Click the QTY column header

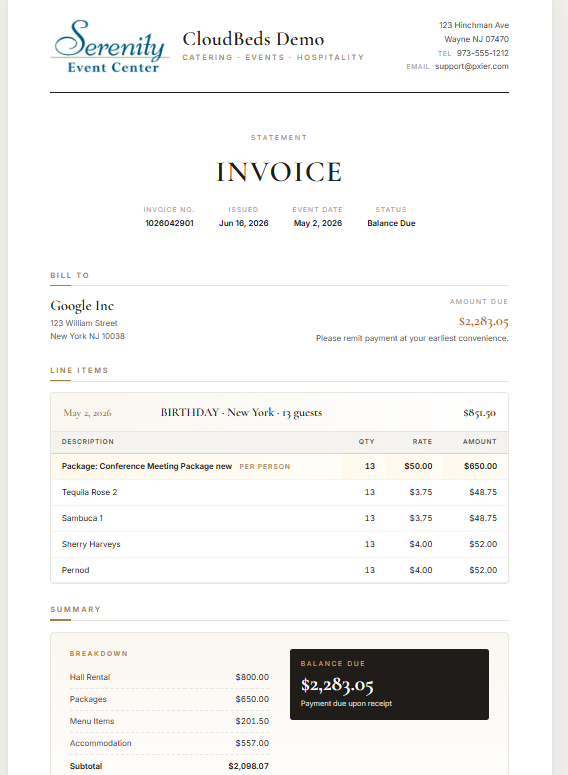(366, 441)
